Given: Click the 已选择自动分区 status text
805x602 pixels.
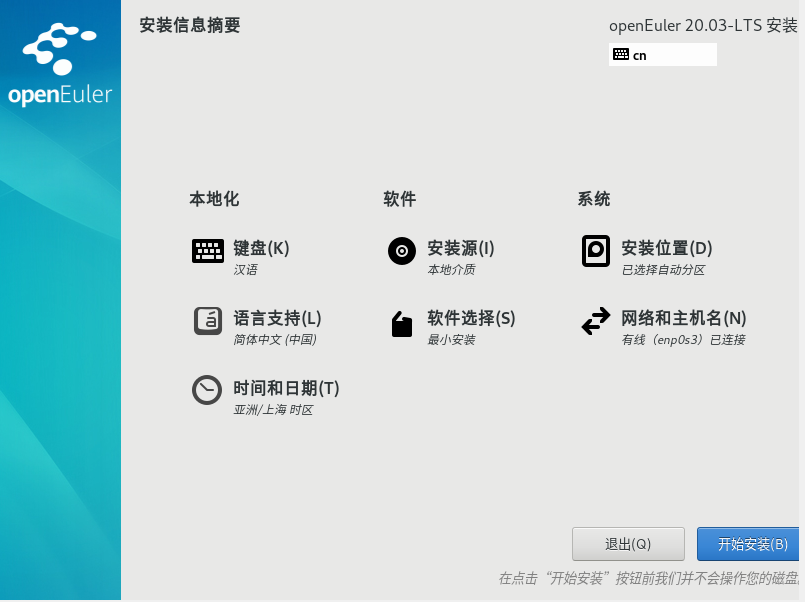Looking at the screenshot, I should click(663, 270).
